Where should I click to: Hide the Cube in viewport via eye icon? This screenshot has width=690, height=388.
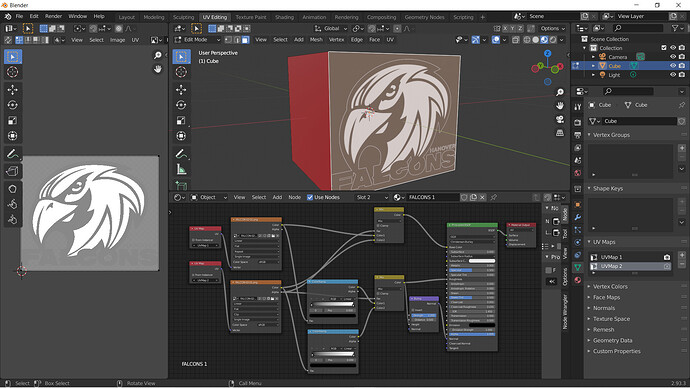[673, 66]
